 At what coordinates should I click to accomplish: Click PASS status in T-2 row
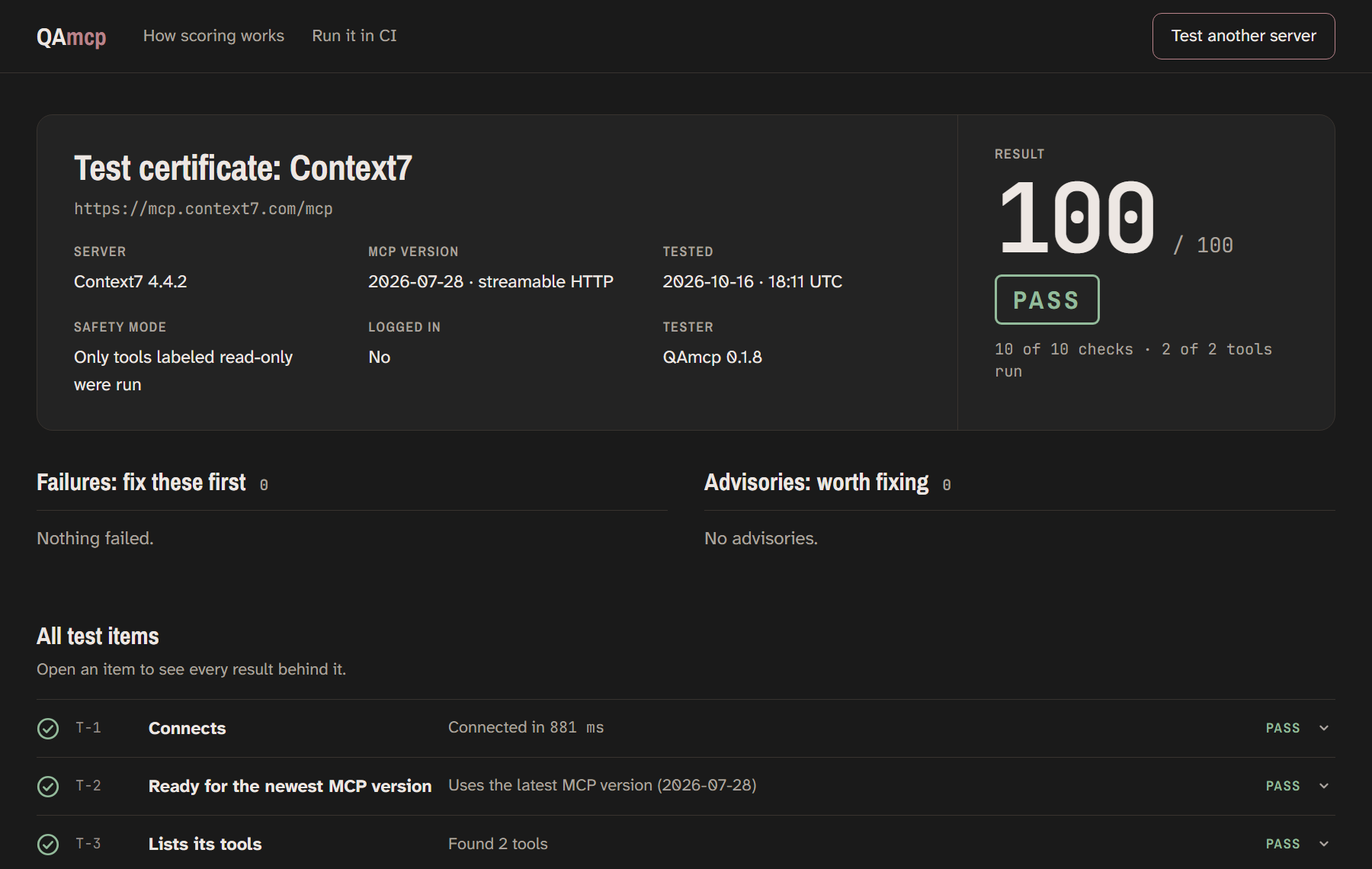pyautogui.click(x=1283, y=786)
